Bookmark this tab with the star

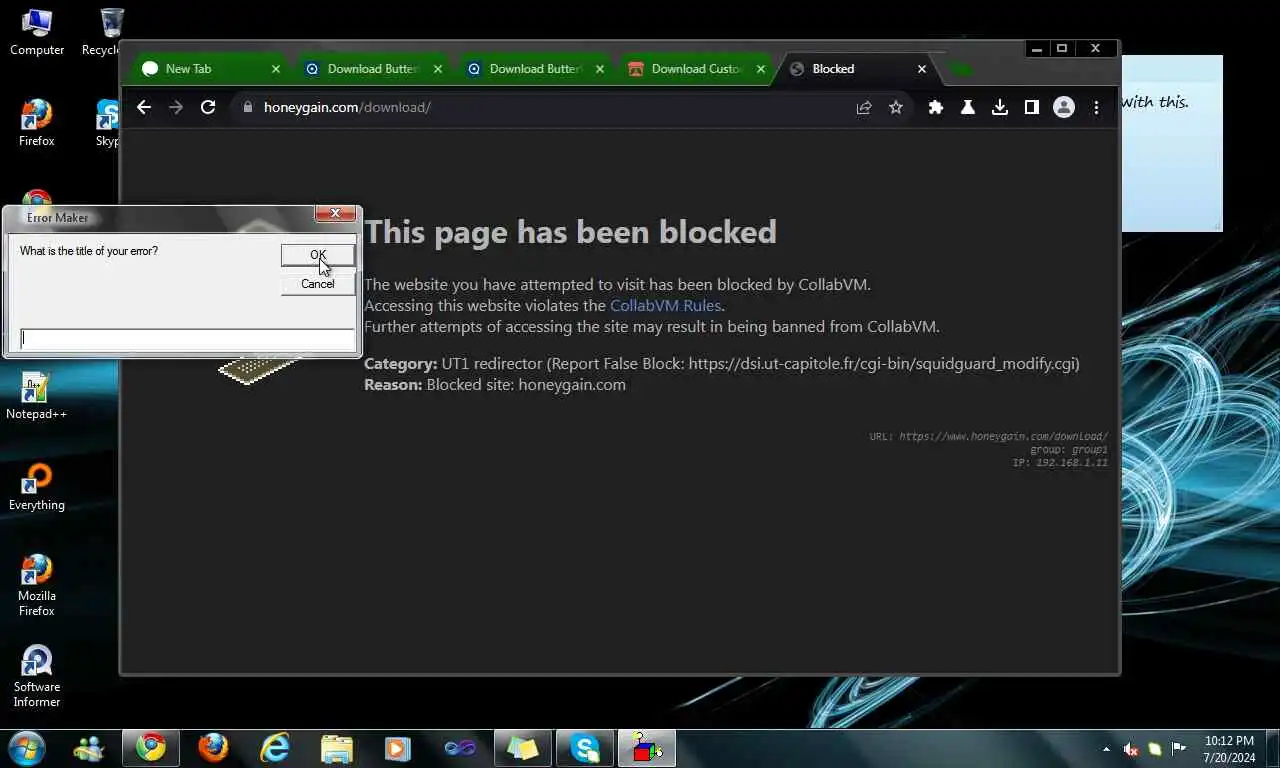click(x=896, y=107)
